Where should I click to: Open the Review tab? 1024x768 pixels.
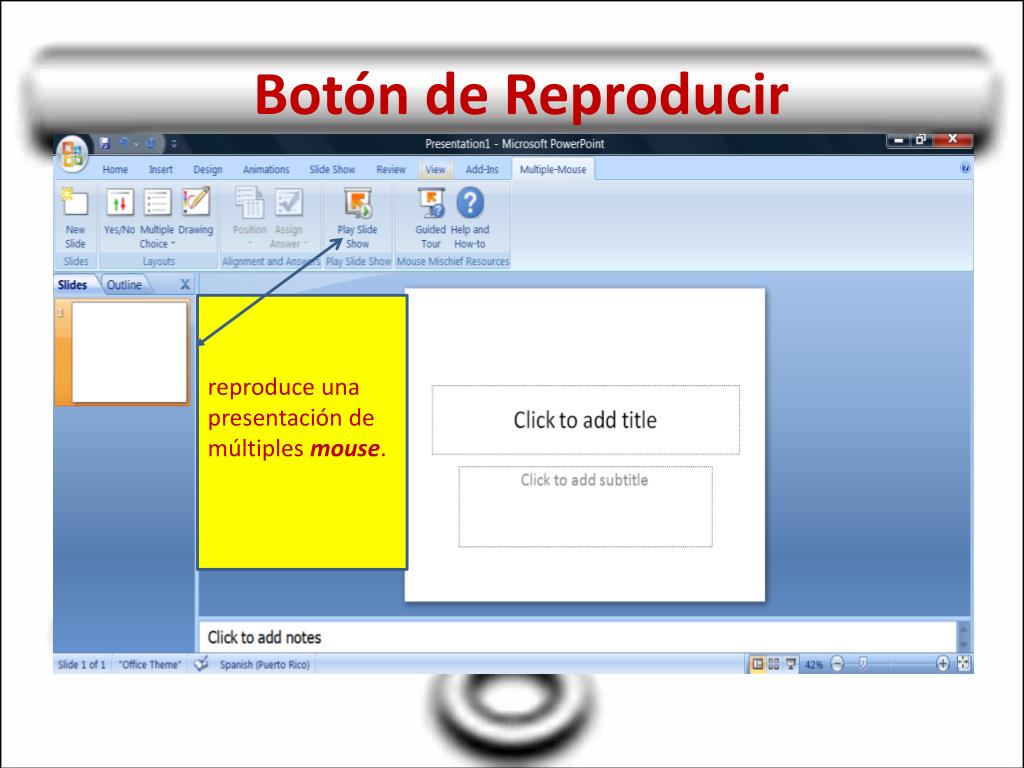pos(391,170)
